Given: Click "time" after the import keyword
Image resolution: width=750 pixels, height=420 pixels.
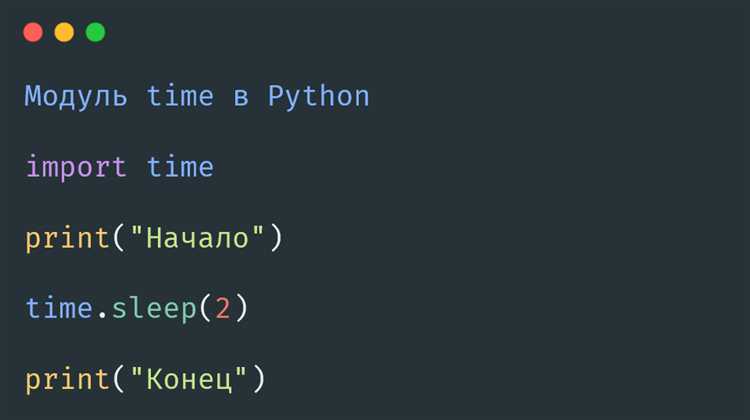Looking at the screenshot, I should (x=180, y=167).
